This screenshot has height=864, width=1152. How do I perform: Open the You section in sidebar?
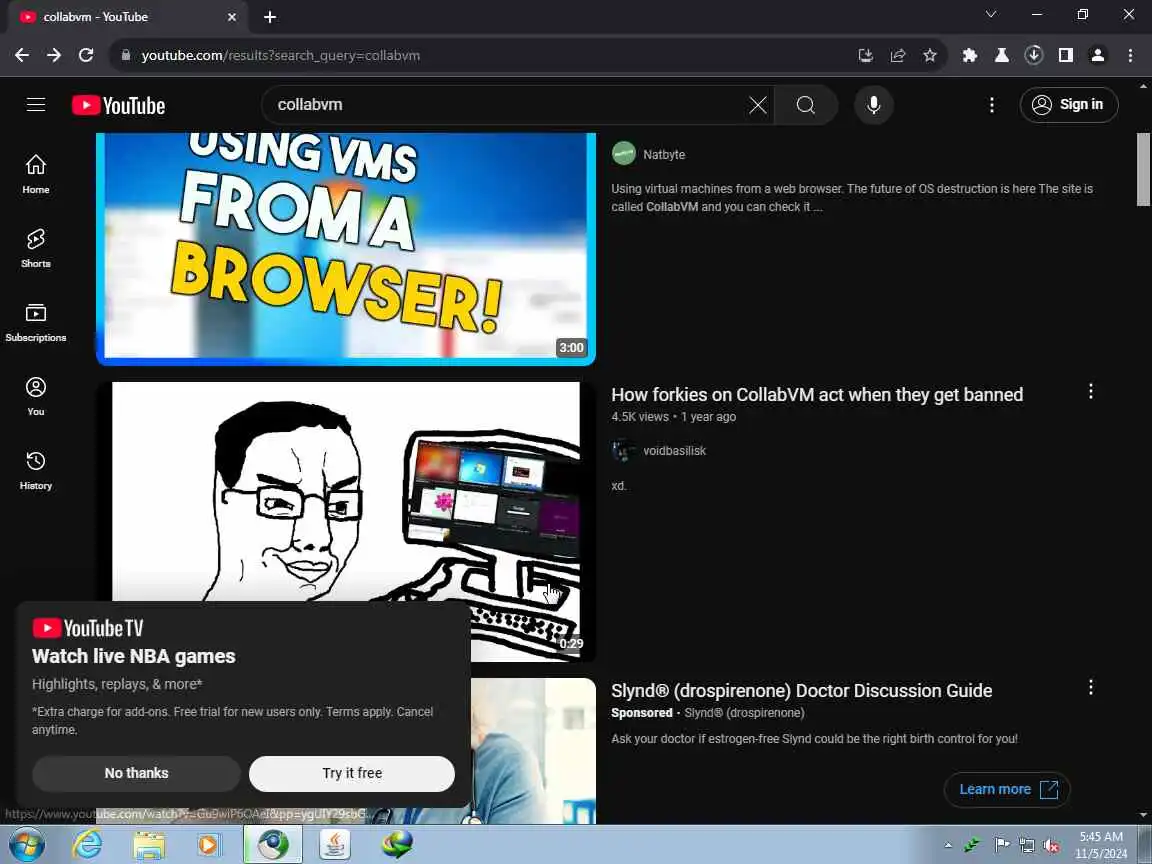[36, 397]
